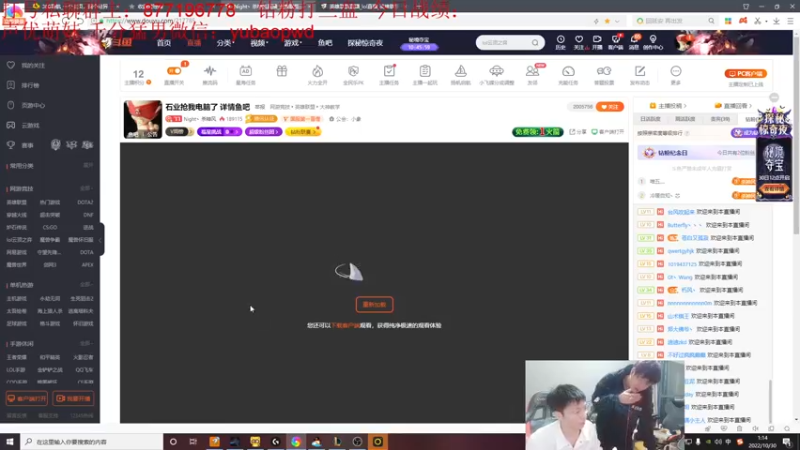This screenshot has height=450, width=800.
Task: Open the friends icon with NEW badge
Action: pyautogui.click(x=533, y=71)
